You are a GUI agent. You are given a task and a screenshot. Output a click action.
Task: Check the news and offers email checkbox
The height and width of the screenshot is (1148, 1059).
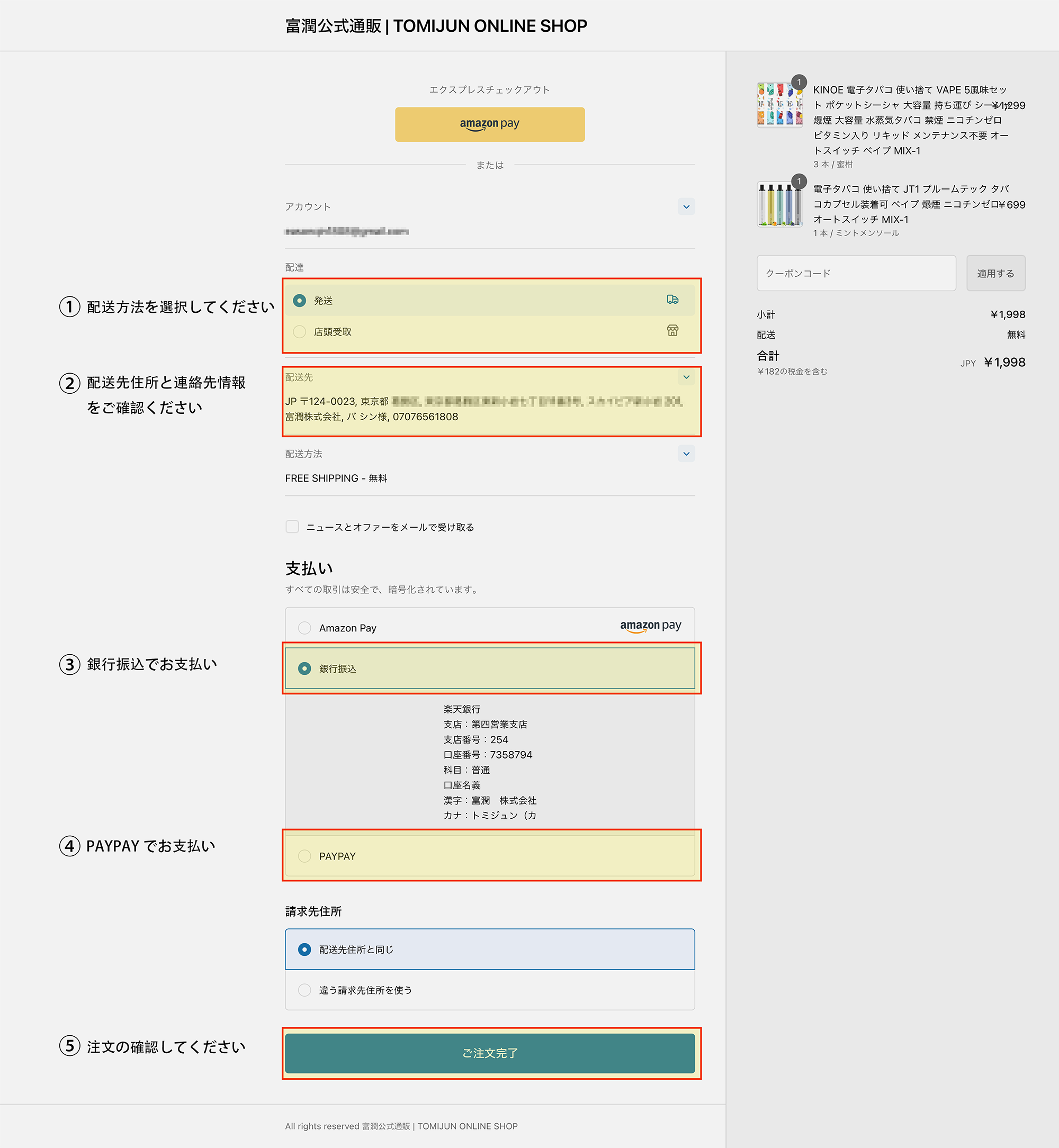(292, 527)
